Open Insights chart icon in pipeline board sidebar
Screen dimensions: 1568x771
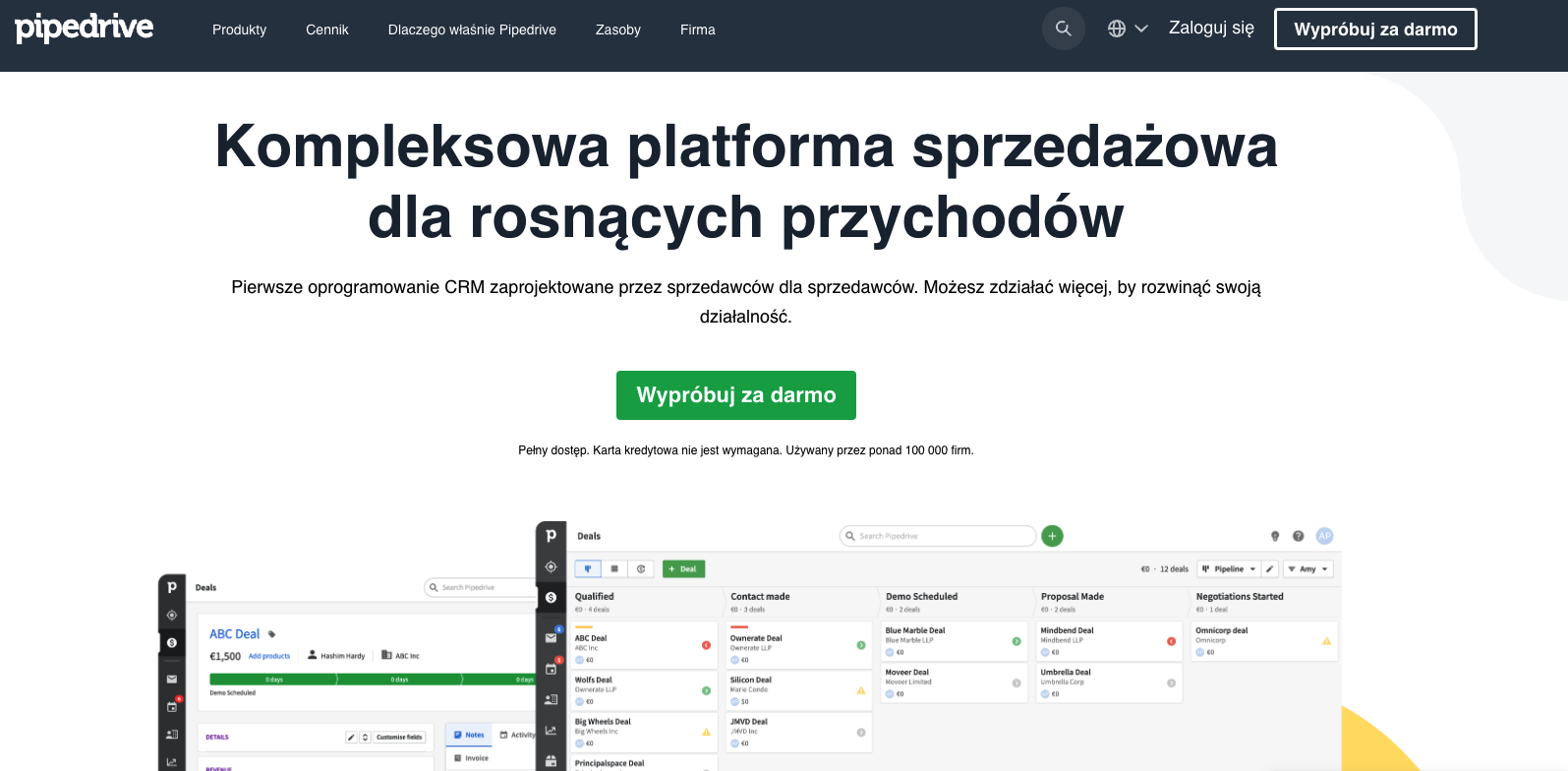click(x=551, y=730)
